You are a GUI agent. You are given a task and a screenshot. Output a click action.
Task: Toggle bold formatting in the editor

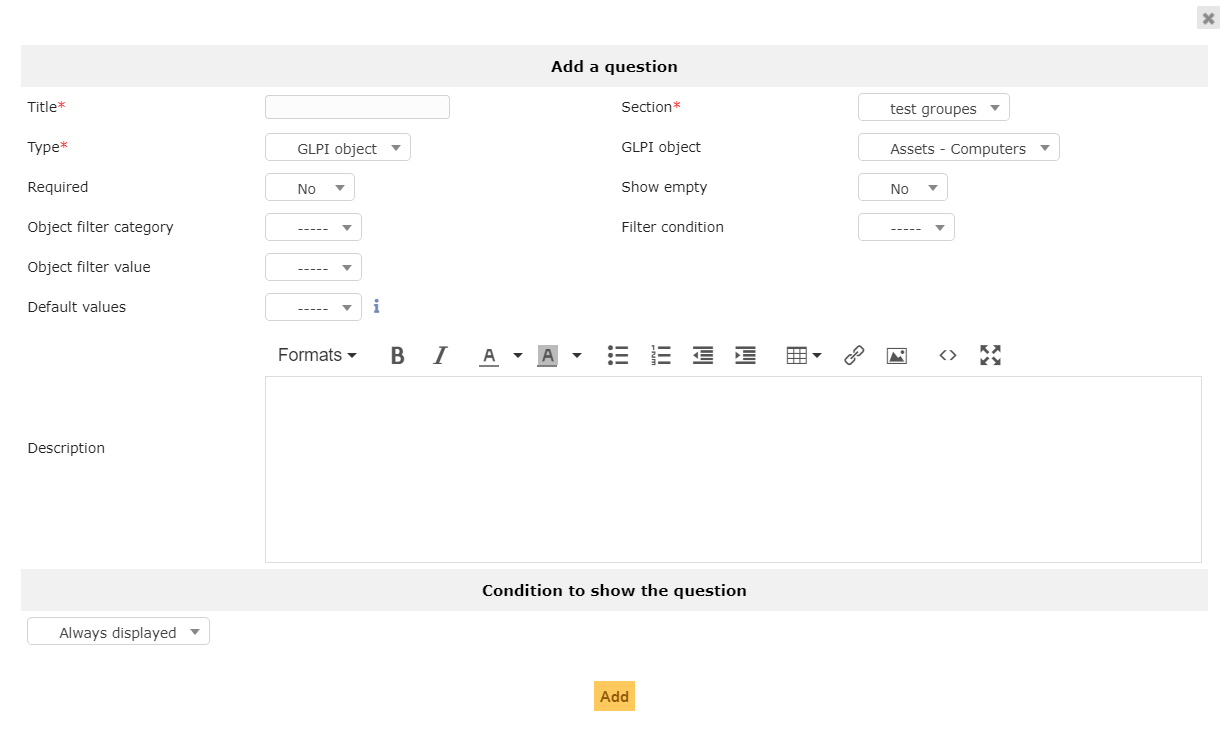(397, 355)
